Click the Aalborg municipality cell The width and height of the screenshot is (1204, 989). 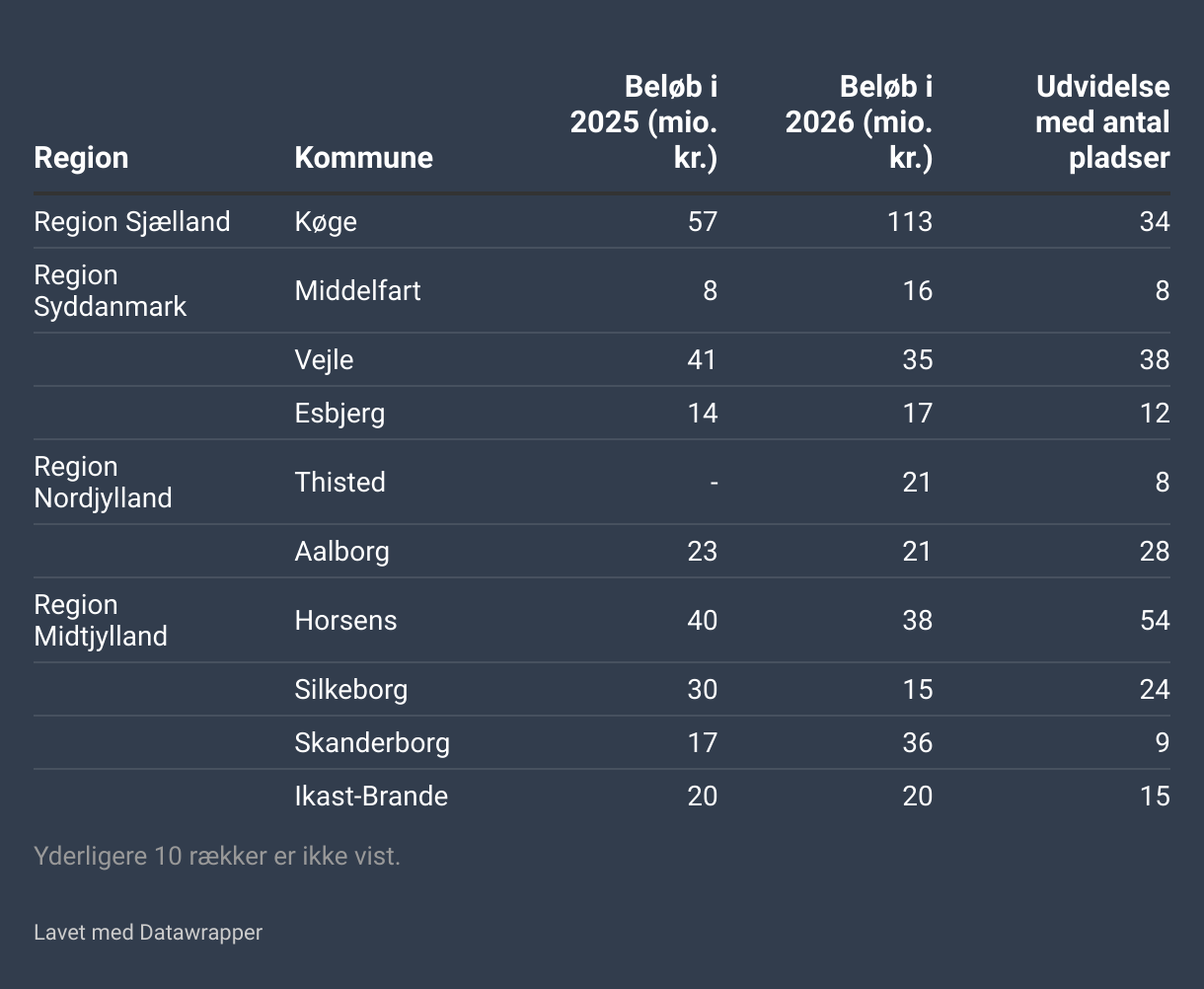pyautogui.click(x=341, y=552)
